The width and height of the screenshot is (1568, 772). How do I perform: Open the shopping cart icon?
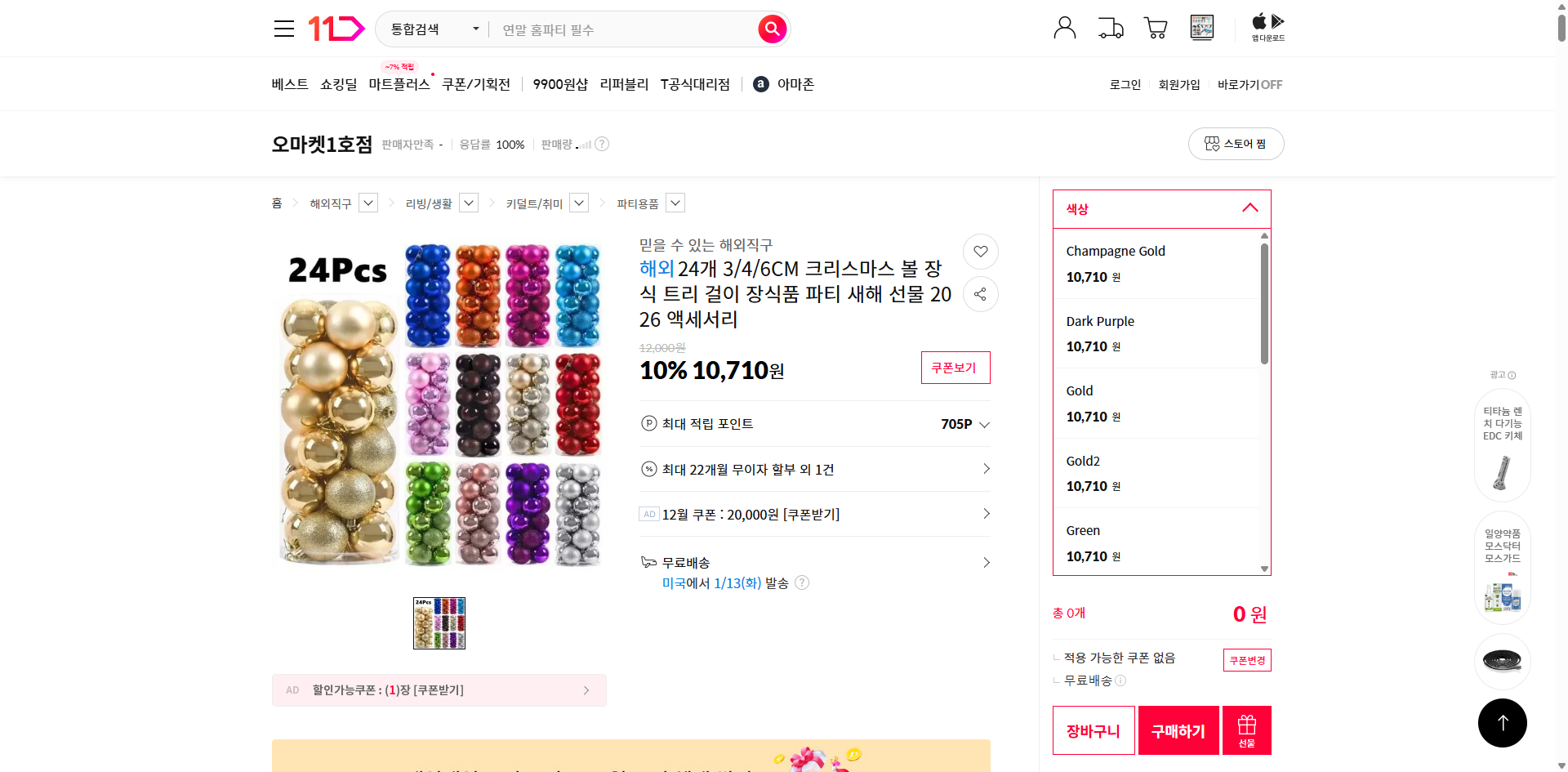(1156, 27)
